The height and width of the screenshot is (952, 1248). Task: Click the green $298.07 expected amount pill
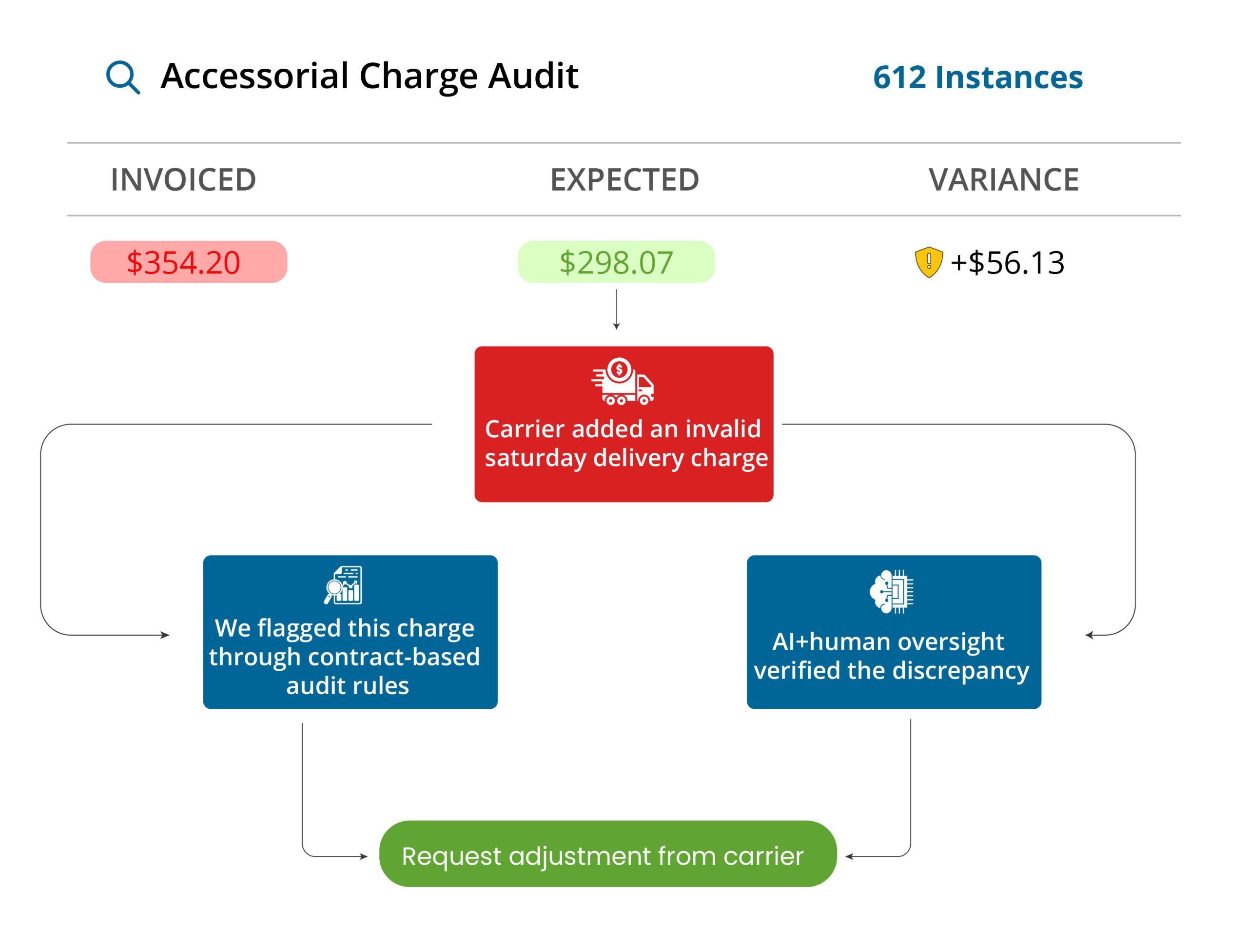click(616, 262)
